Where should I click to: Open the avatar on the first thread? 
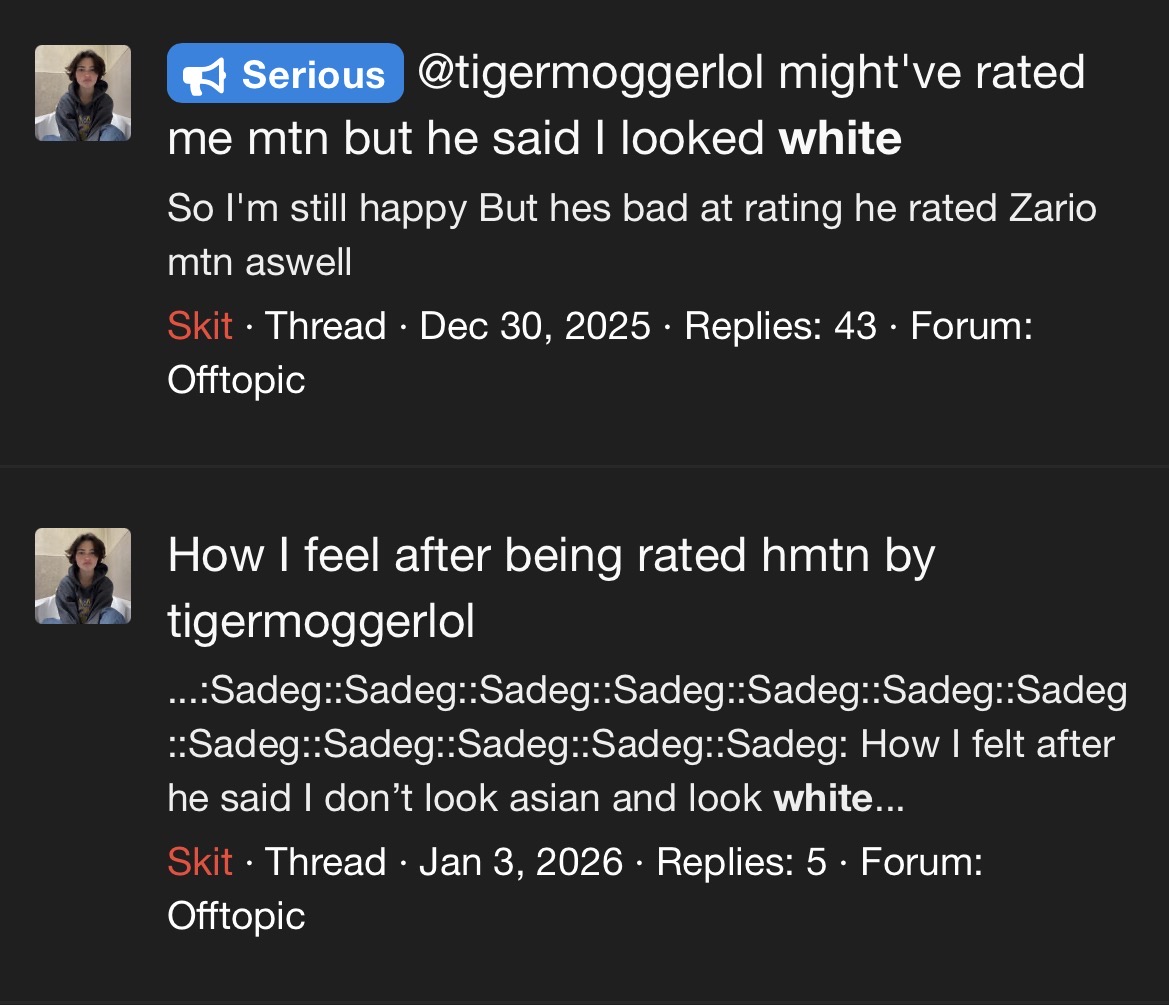[83, 93]
